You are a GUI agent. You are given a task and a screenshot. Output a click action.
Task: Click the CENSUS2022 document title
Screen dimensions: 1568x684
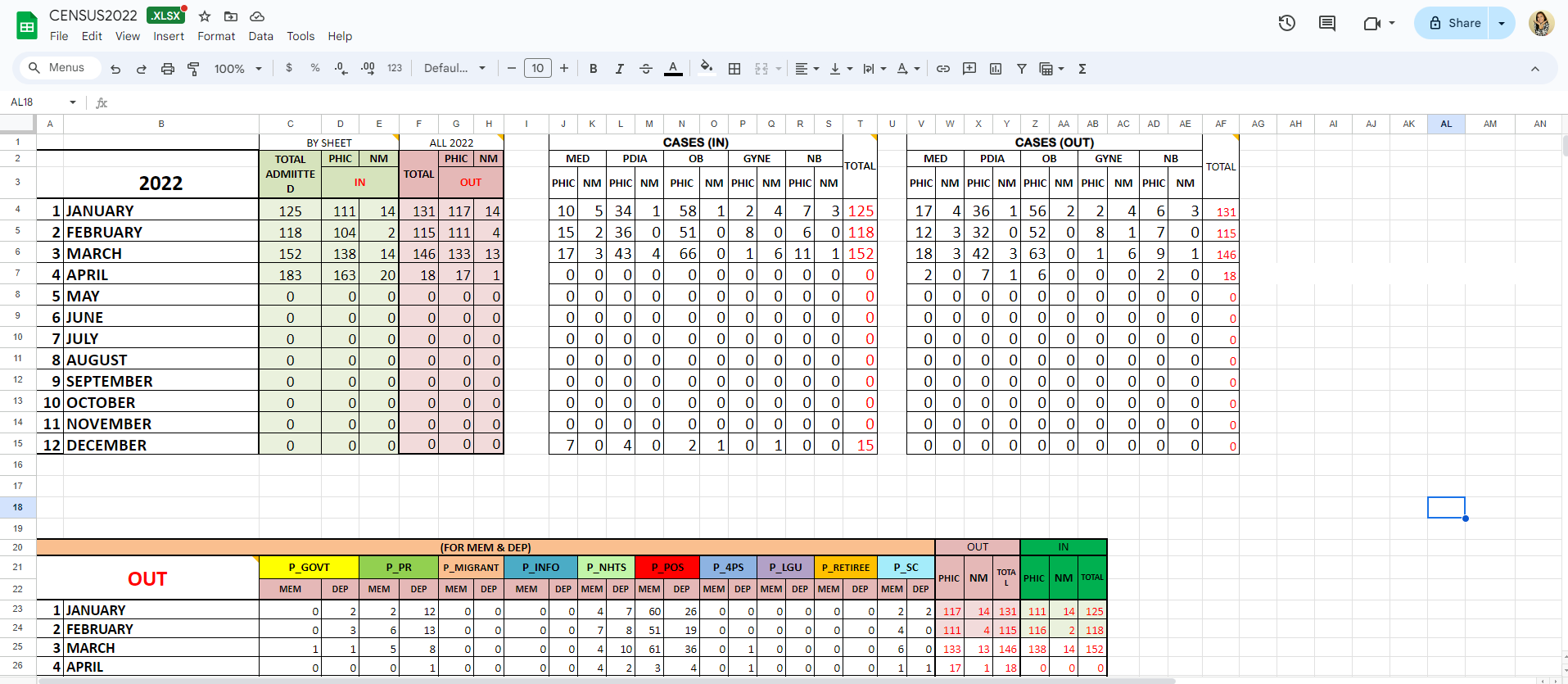click(x=93, y=16)
